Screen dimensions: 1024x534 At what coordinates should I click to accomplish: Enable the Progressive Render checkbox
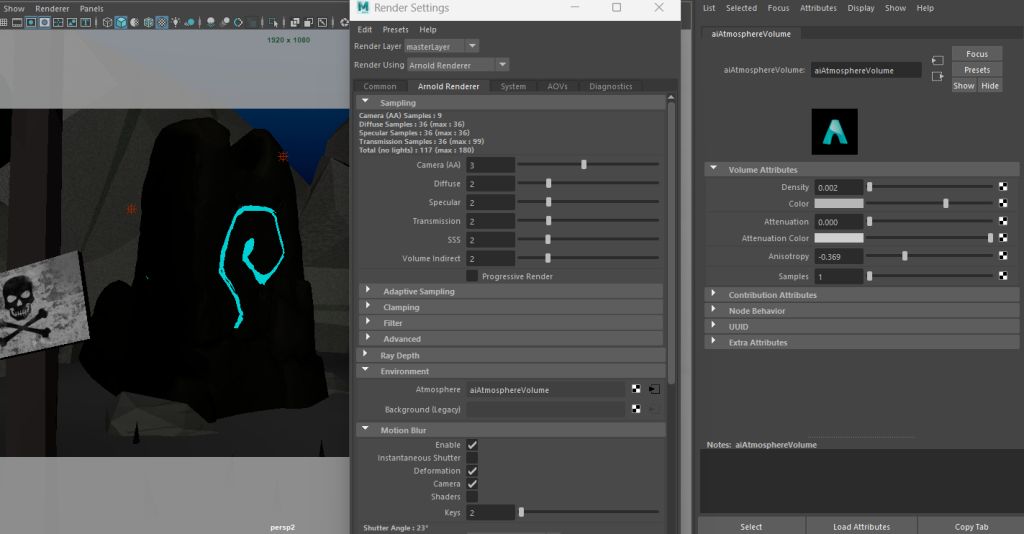(472, 276)
